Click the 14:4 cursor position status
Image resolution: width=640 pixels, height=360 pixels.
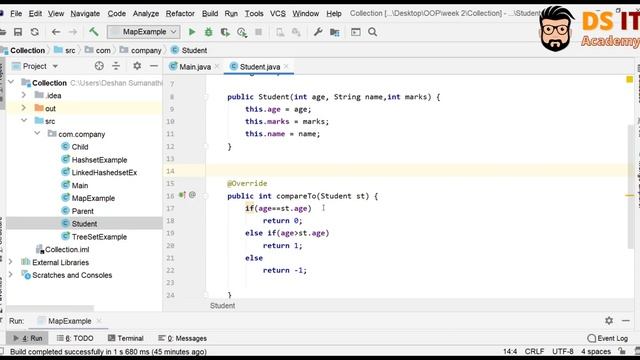[x=510, y=351]
